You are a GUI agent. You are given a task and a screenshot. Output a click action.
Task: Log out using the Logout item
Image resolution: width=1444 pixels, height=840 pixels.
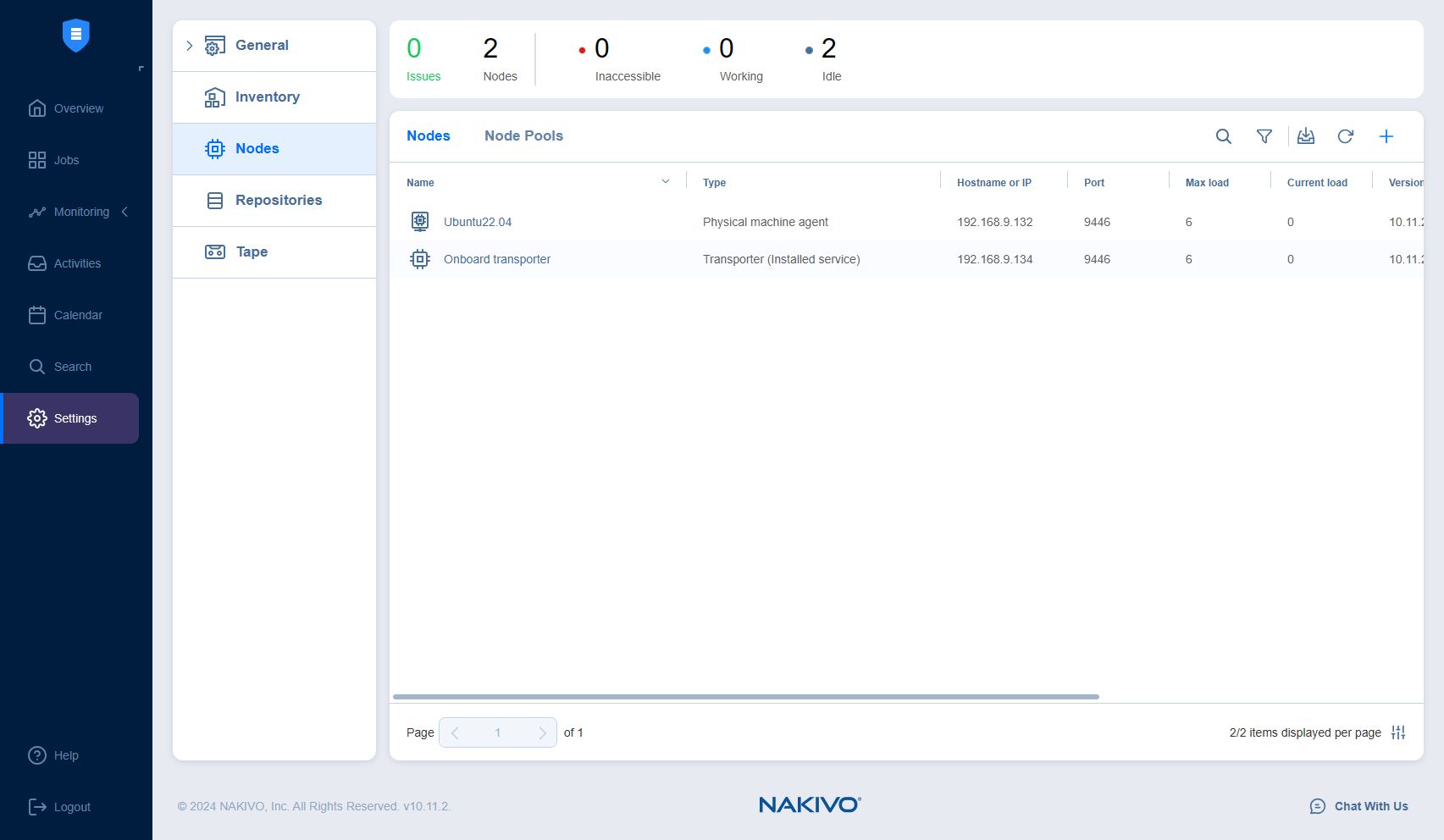tap(71, 807)
